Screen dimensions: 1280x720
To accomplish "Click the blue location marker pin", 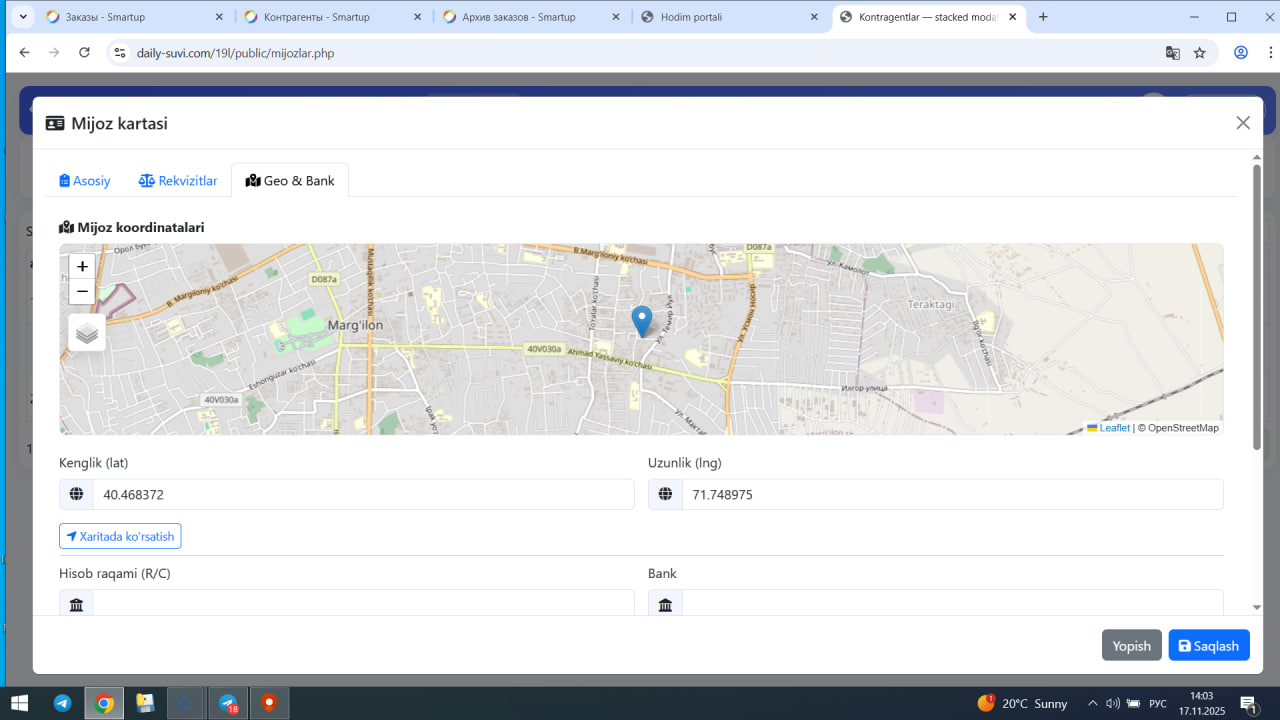I will [642, 321].
